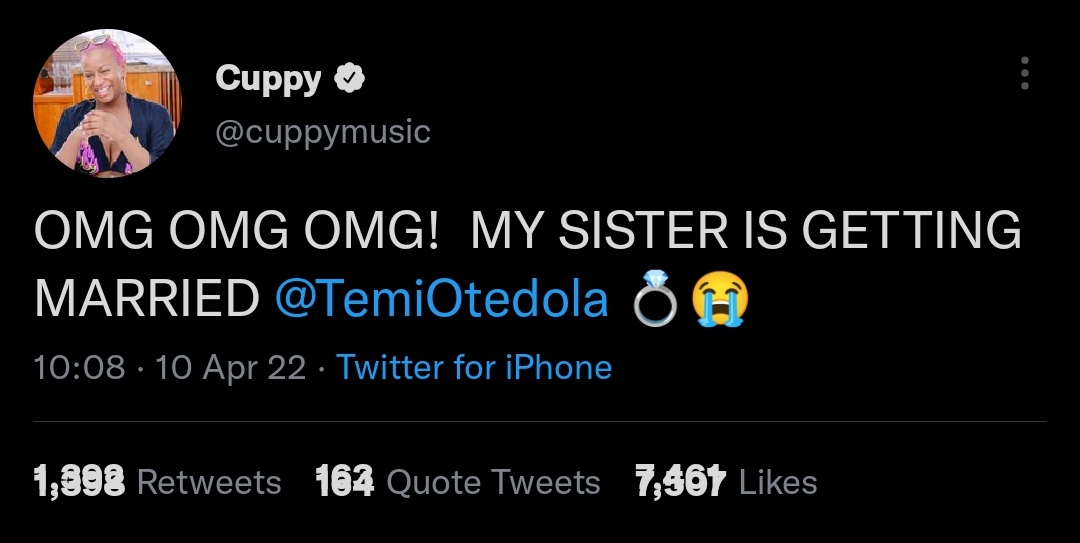The height and width of the screenshot is (543, 1080).
Task: Click the diamond ring emoji
Action: (657, 300)
